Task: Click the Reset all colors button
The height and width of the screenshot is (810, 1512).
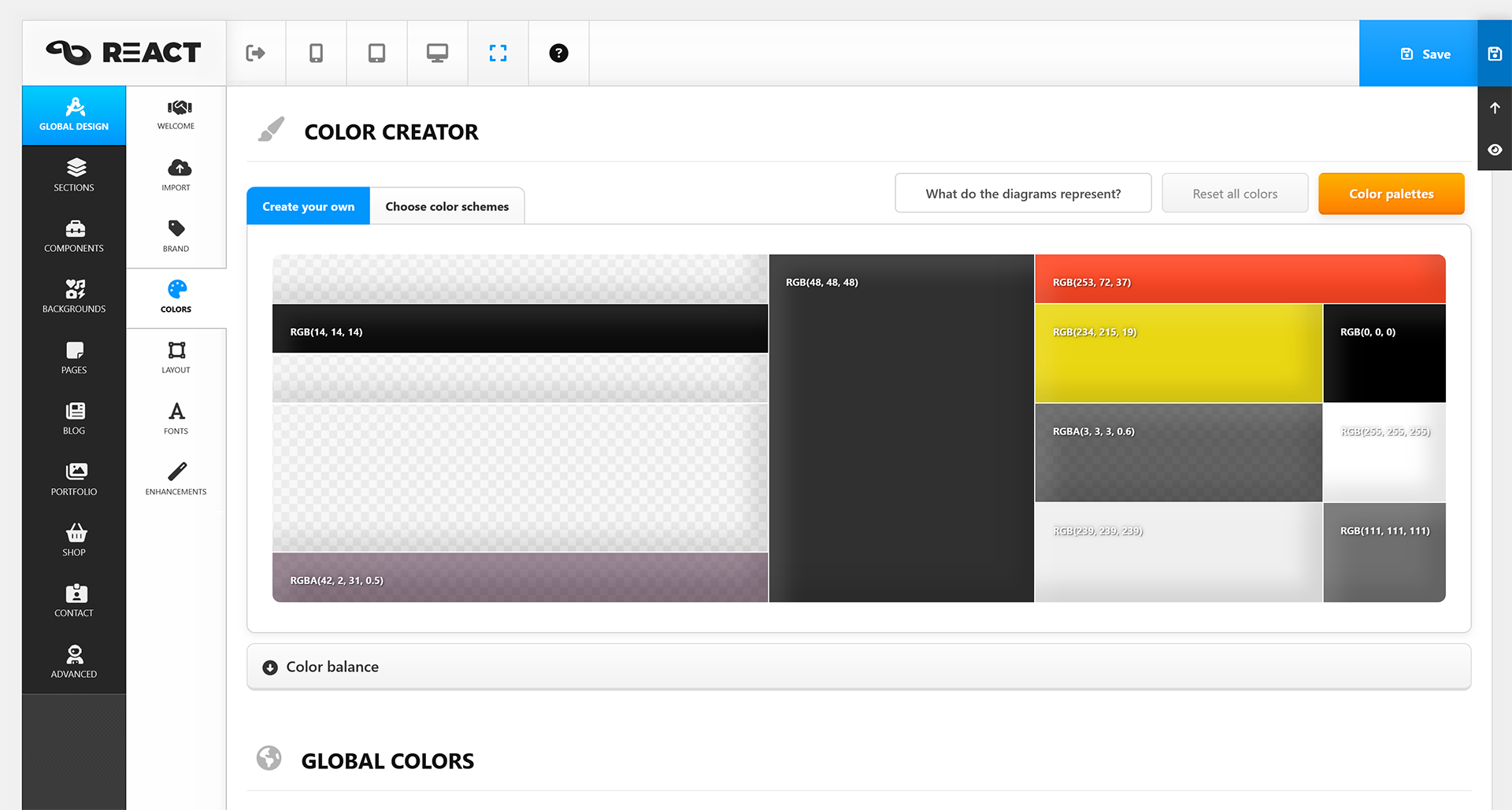Action: (1235, 193)
